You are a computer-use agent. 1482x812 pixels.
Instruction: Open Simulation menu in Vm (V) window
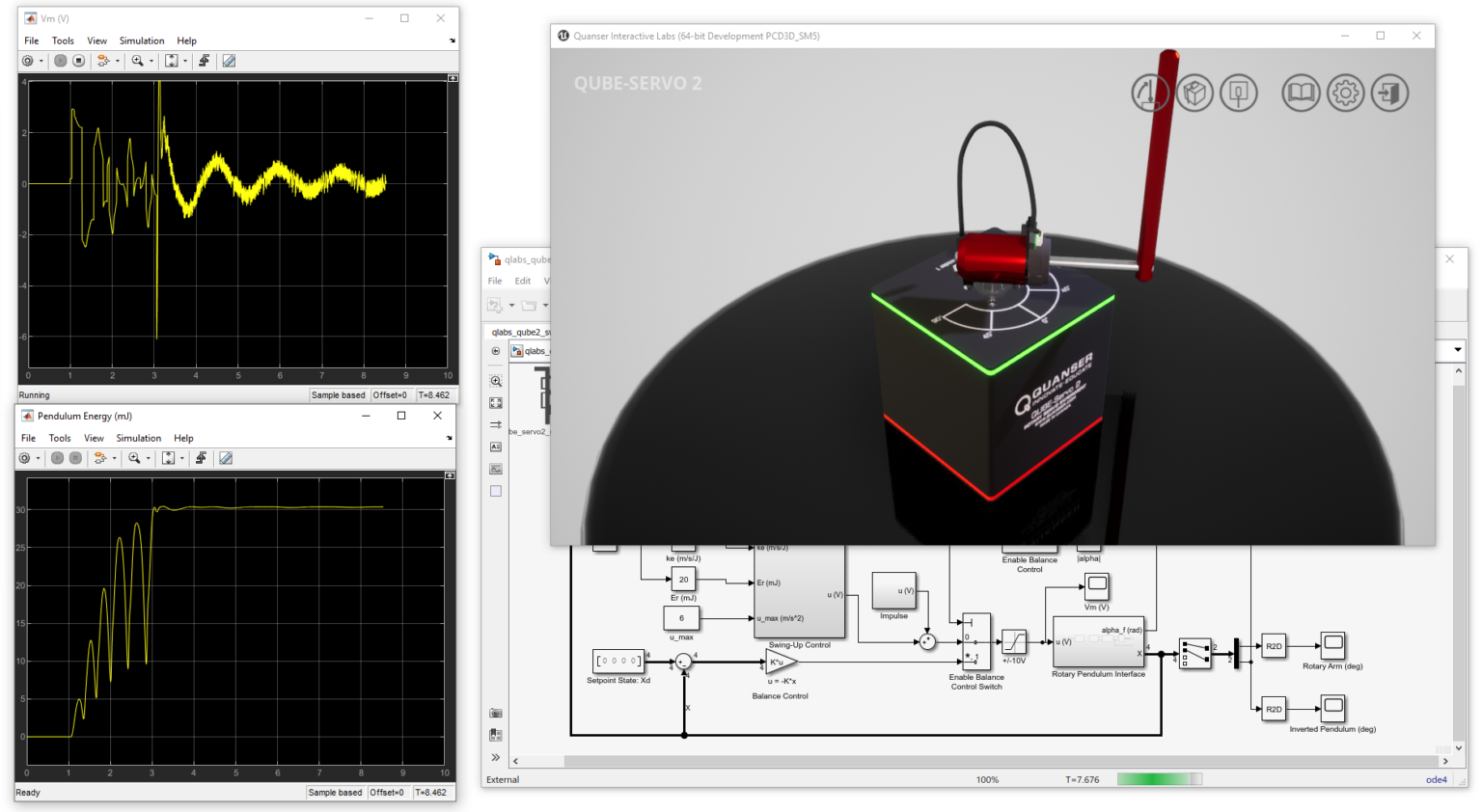(142, 41)
